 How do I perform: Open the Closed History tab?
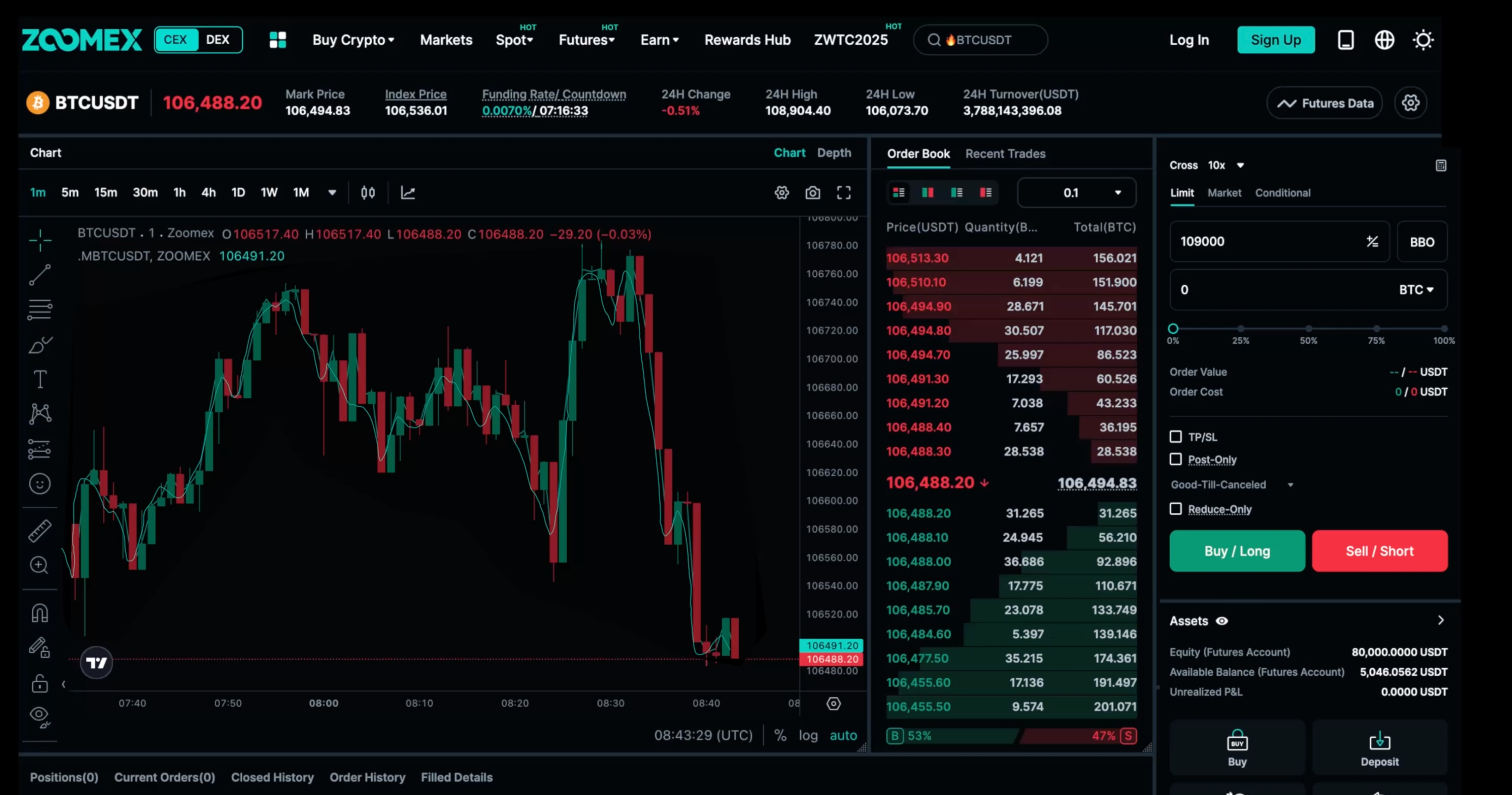272,777
